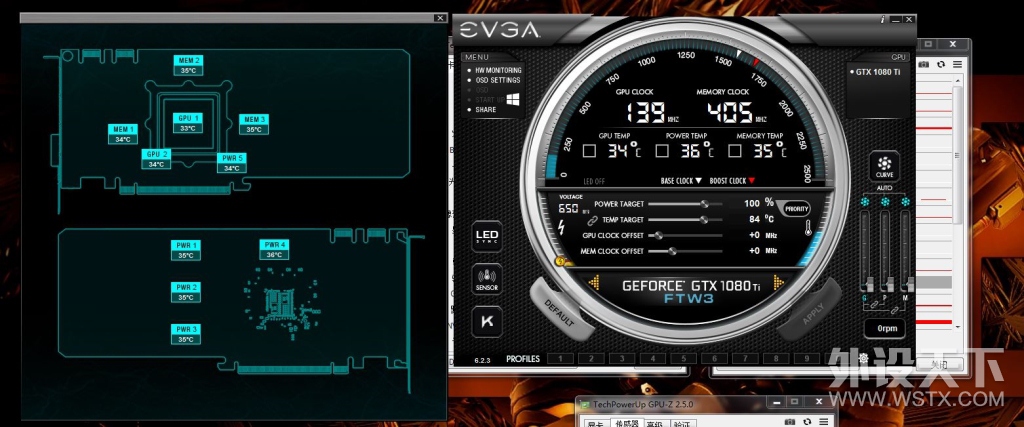The width and height of the screenshot is (1024, 427).
Task: Select profile slot 9
Action: pyautogui.click(x=807, y=358)
